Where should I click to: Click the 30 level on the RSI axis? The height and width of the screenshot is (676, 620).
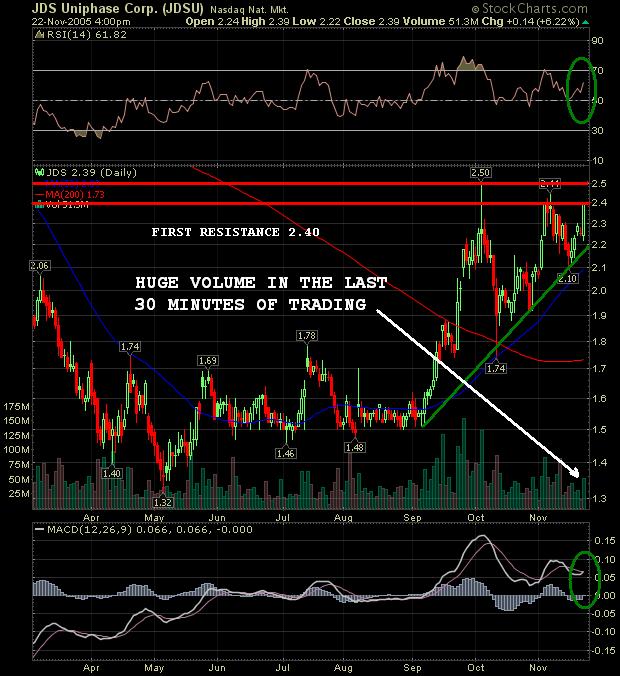coord(598,130)
